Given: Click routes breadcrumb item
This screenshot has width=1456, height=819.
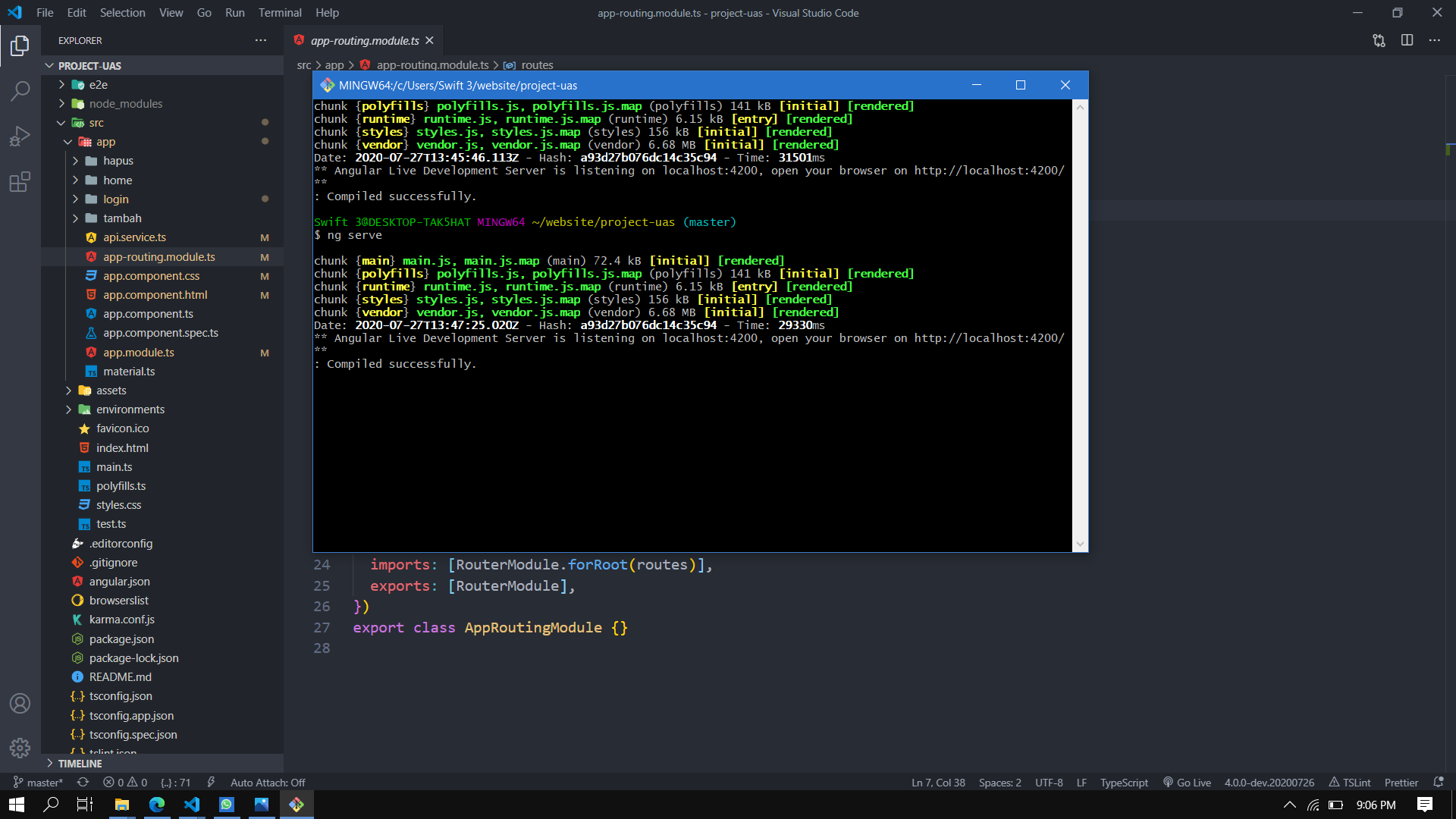Looking at the screenshot, I should (537, 65).
